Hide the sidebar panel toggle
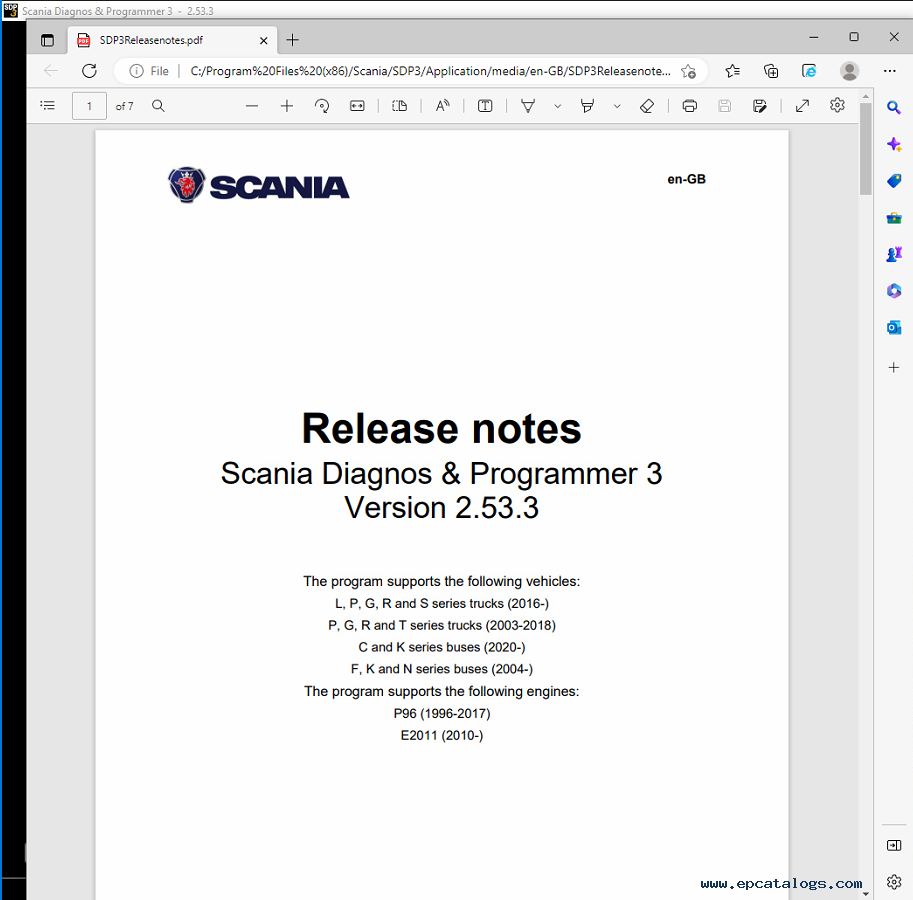This screenshot has height=900, width=913. (894, 845)
